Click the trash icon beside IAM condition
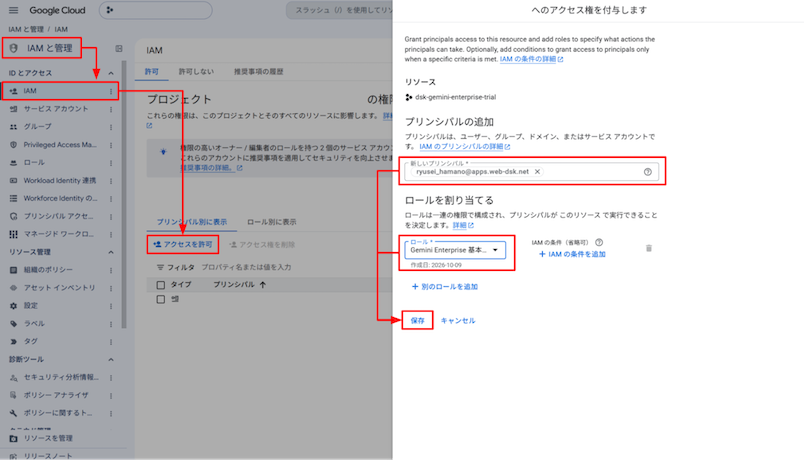The image size is (804, 460). click(x=649, y=248)
